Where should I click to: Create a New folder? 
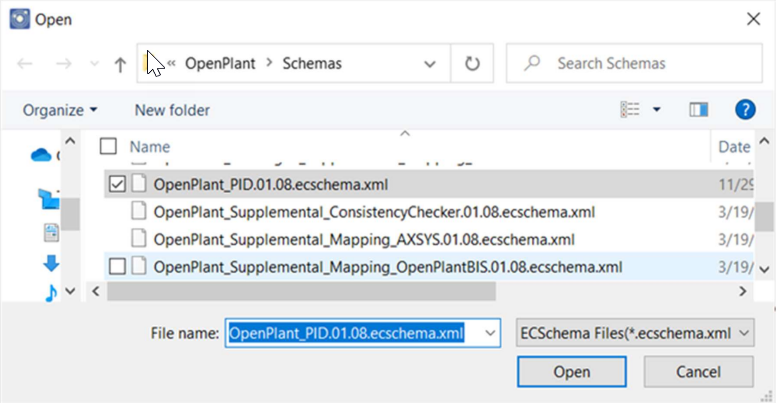click(172, 110)
